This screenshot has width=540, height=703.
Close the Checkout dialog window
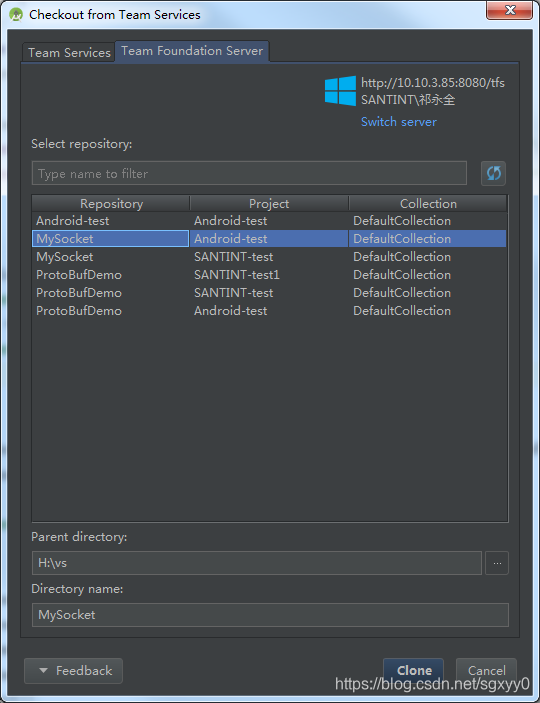pos(510,11)
